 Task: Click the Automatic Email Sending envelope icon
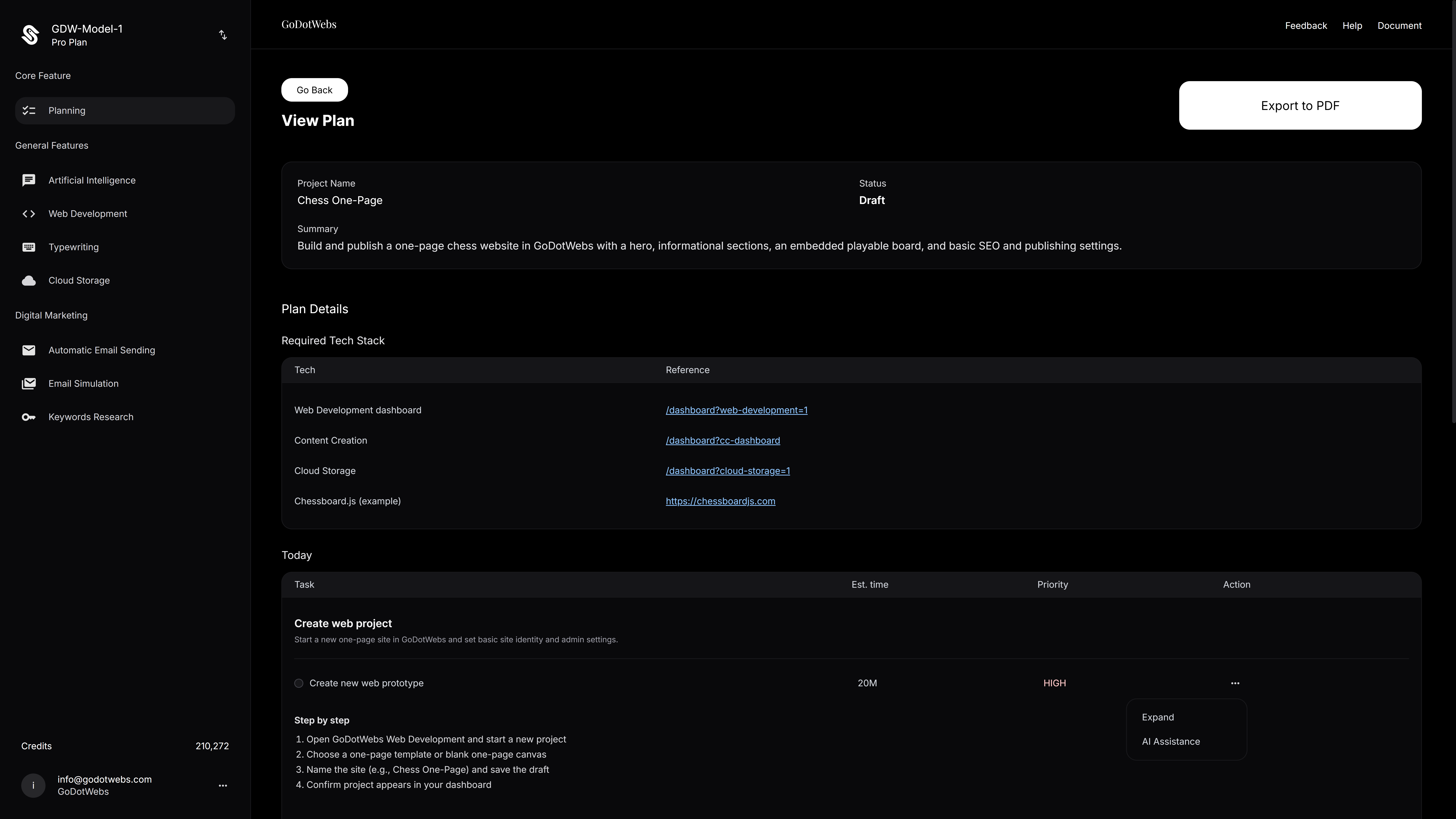point(29,350)
